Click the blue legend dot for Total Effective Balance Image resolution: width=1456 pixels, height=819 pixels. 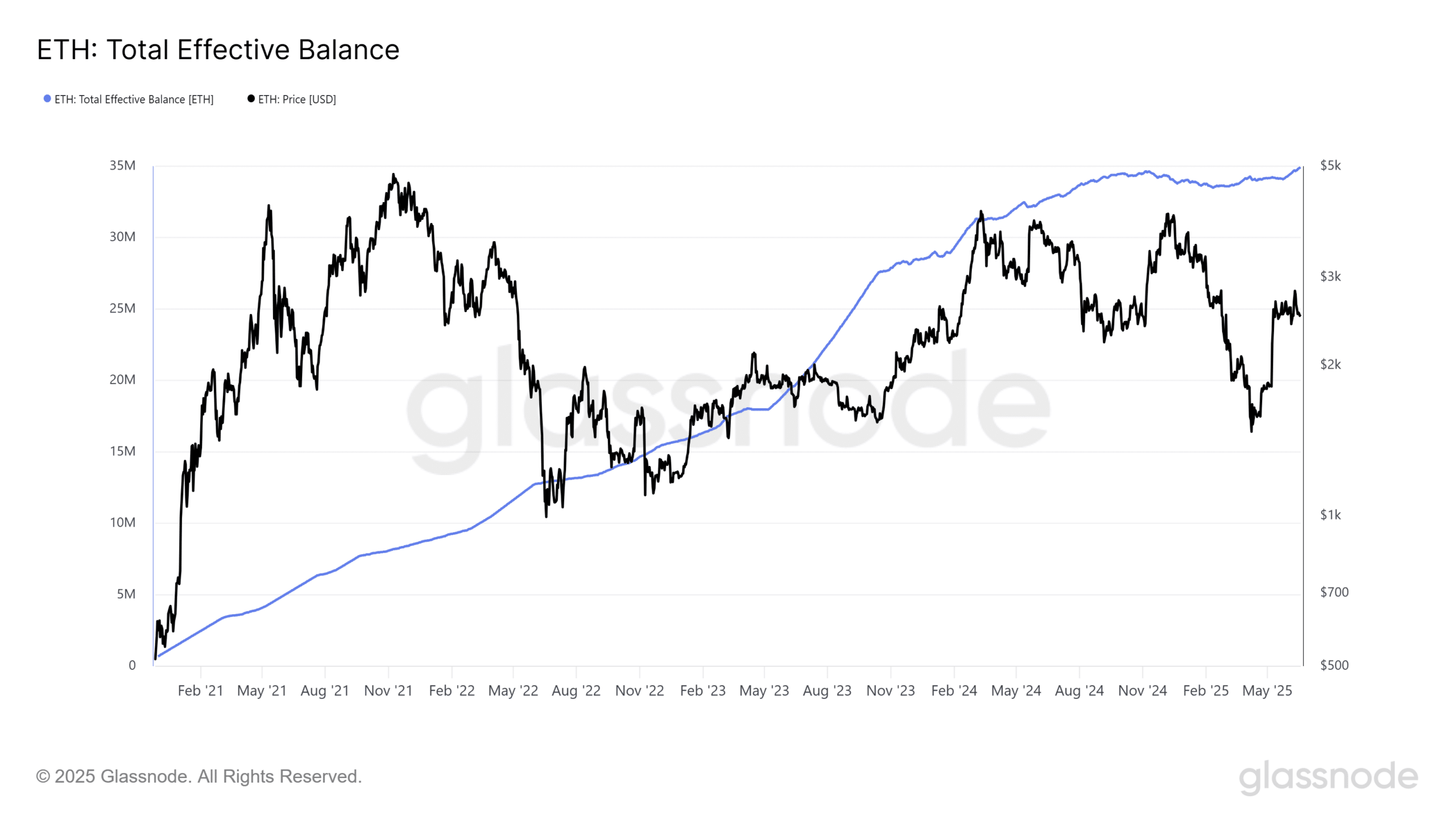tap(47, 99)
